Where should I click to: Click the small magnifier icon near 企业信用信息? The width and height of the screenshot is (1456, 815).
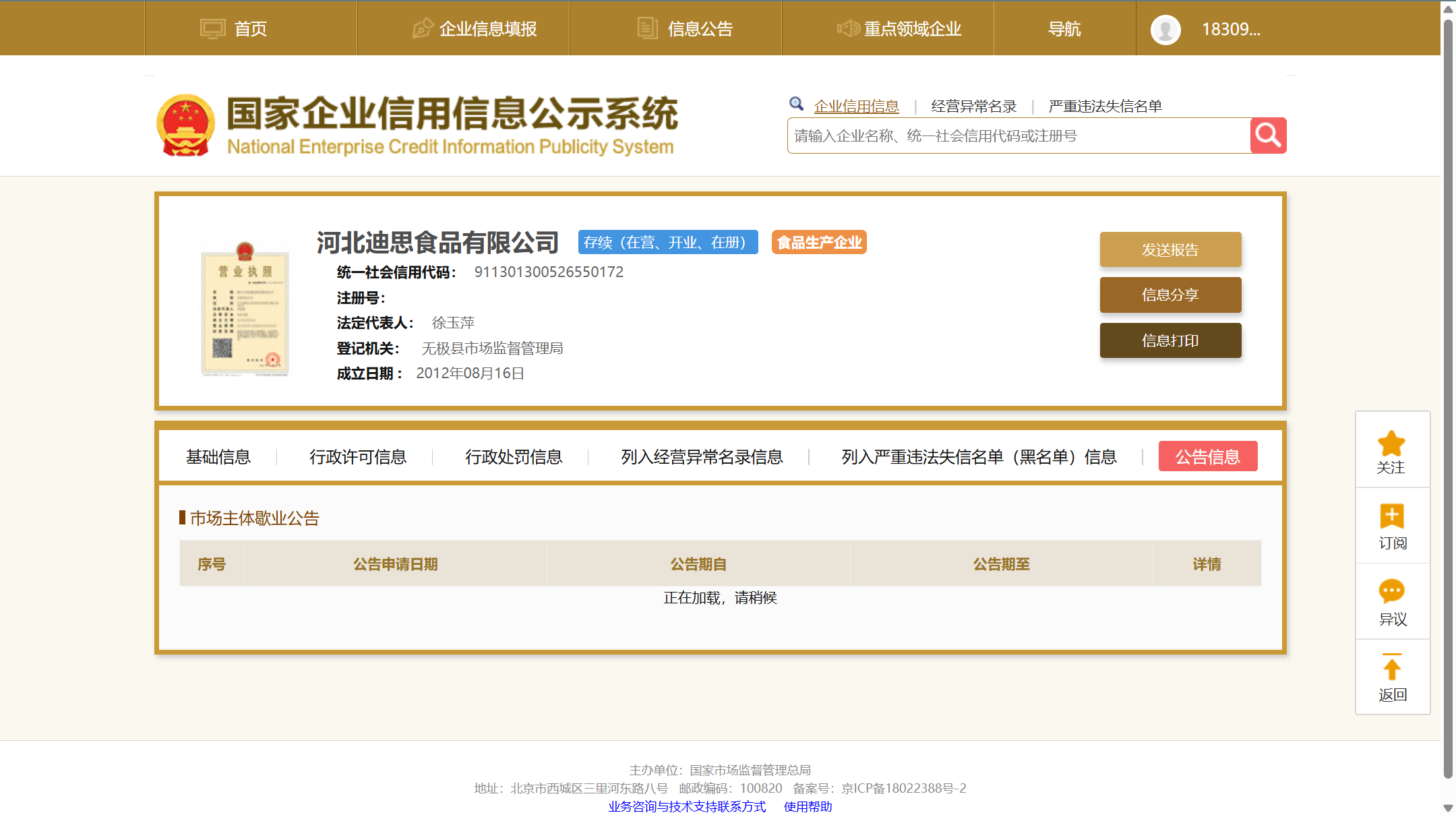(x=796, y=103)
